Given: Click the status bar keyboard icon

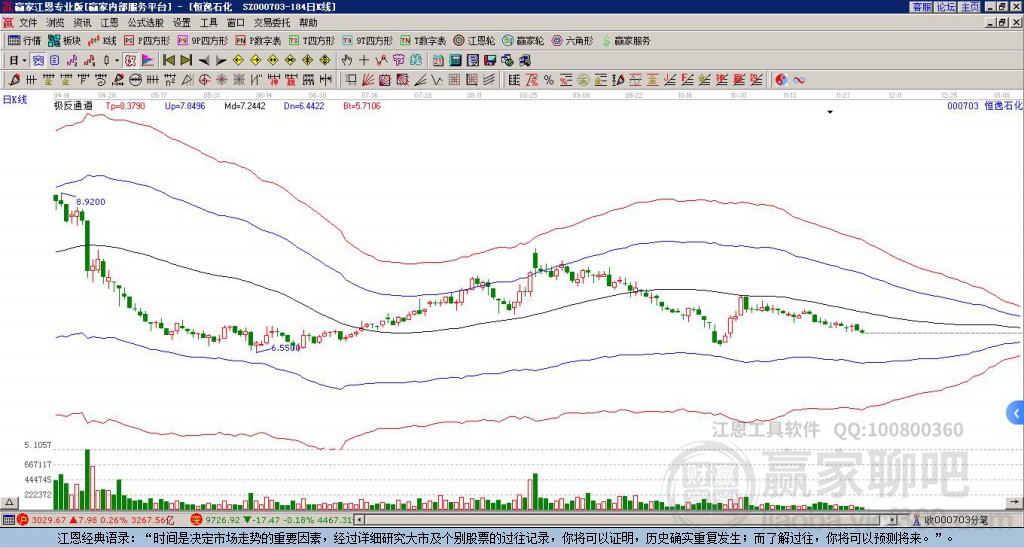Looking at the screenshot, I should point(8,520).
